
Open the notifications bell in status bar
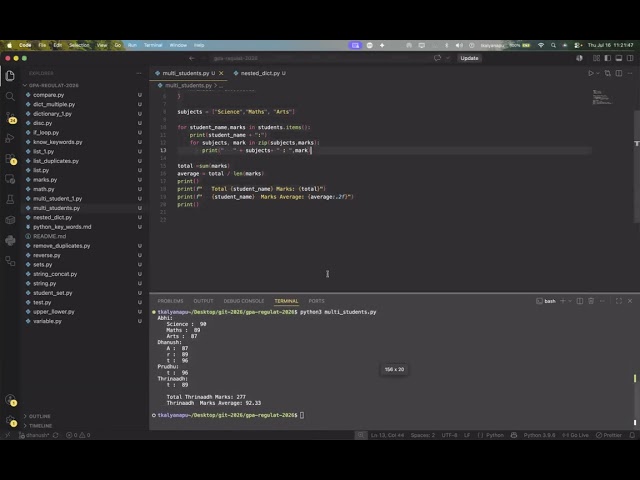tap(632, 435)
